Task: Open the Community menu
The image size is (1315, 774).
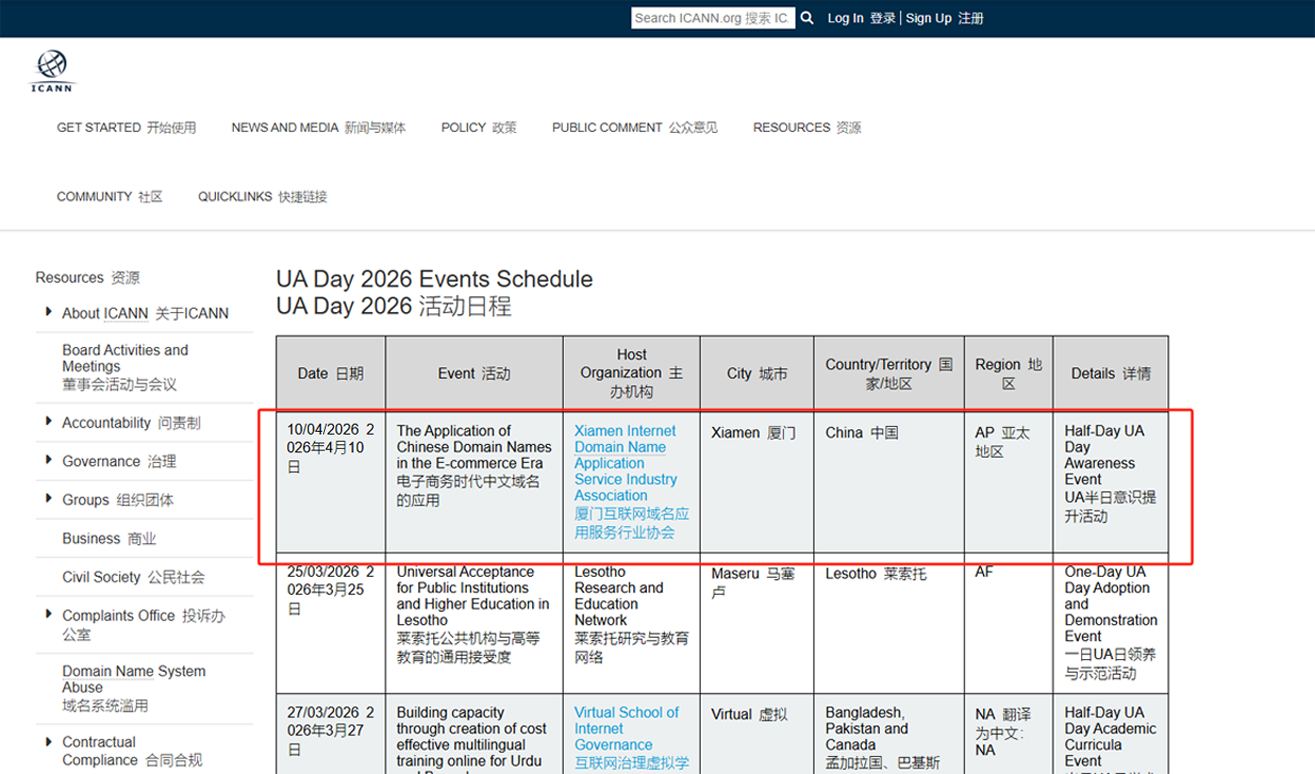Action: click(x=109, y=197)
